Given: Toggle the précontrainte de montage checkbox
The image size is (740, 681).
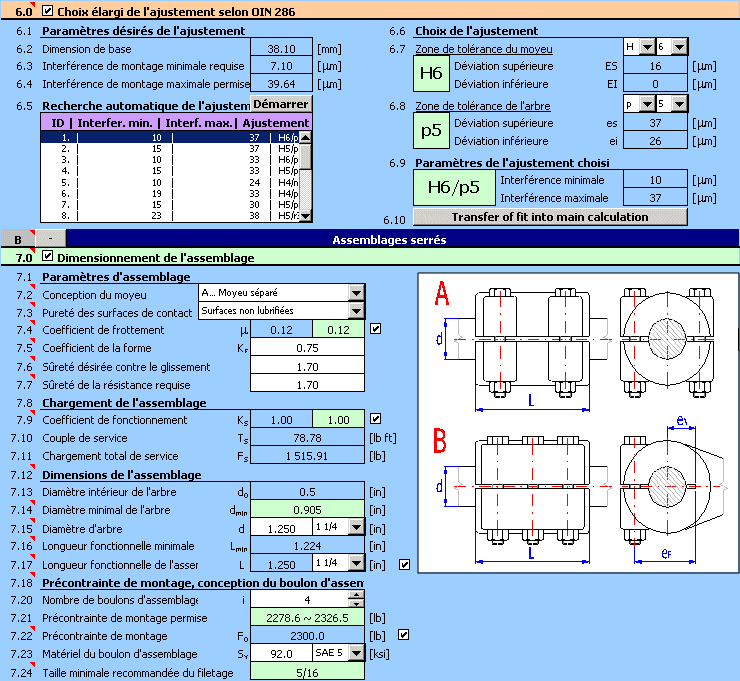Looking at the screenshot, I should pos(404,635).
